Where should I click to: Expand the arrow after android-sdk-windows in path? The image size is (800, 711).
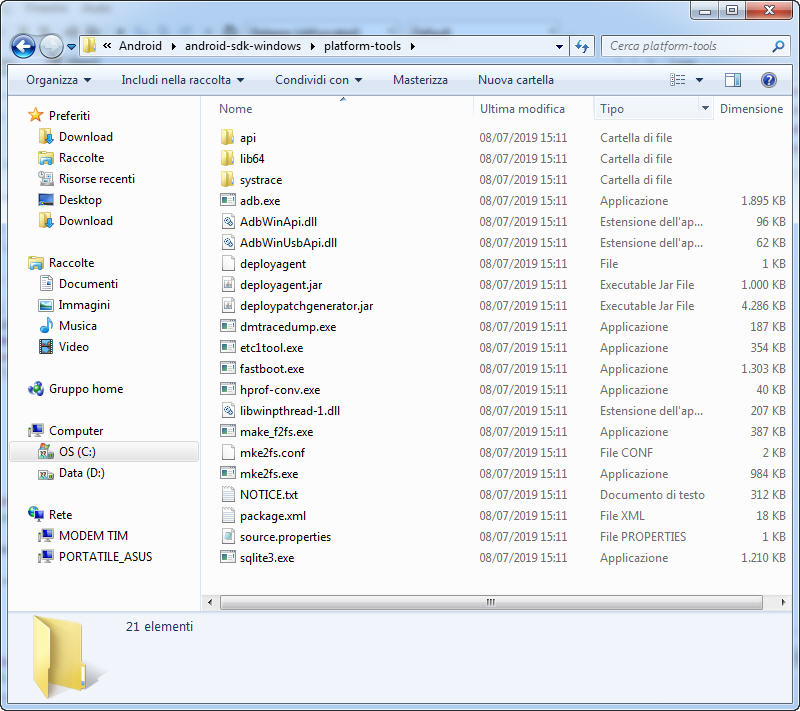[x=312, y=46]
